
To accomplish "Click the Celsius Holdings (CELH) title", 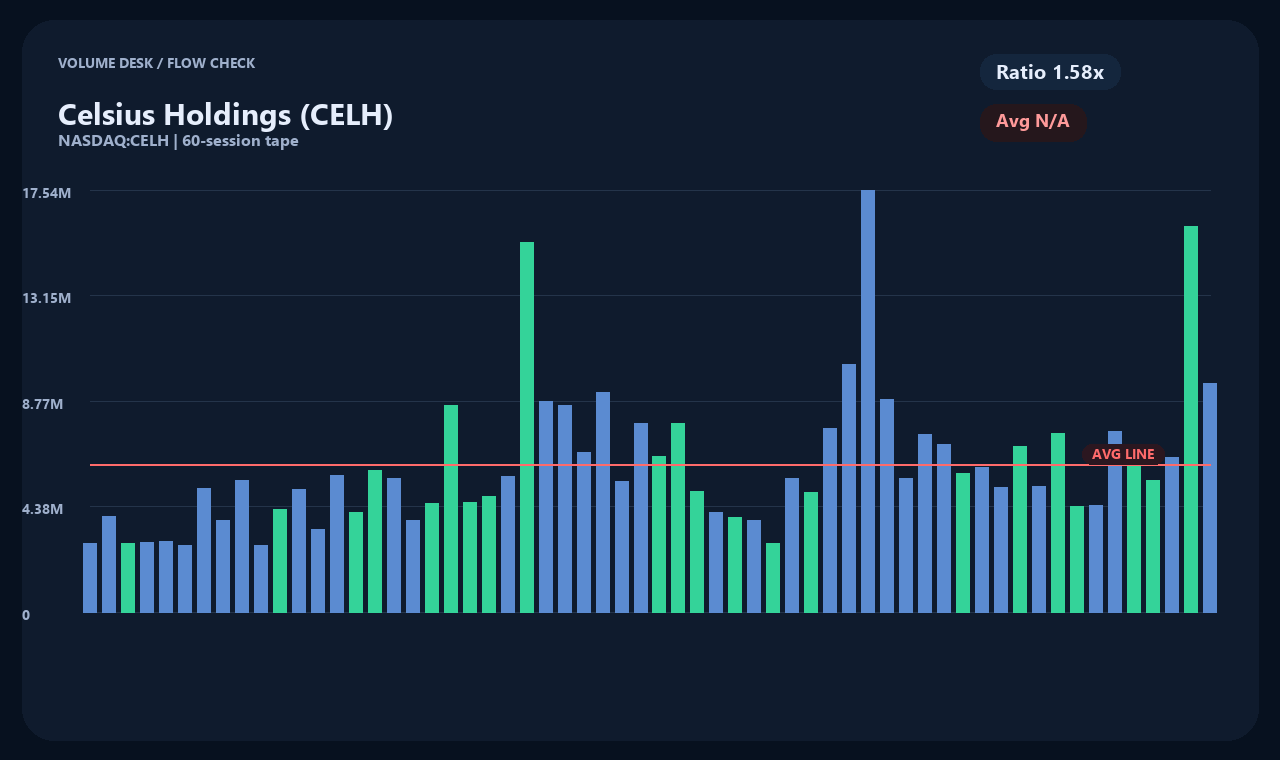I will (x=225, y=114).
